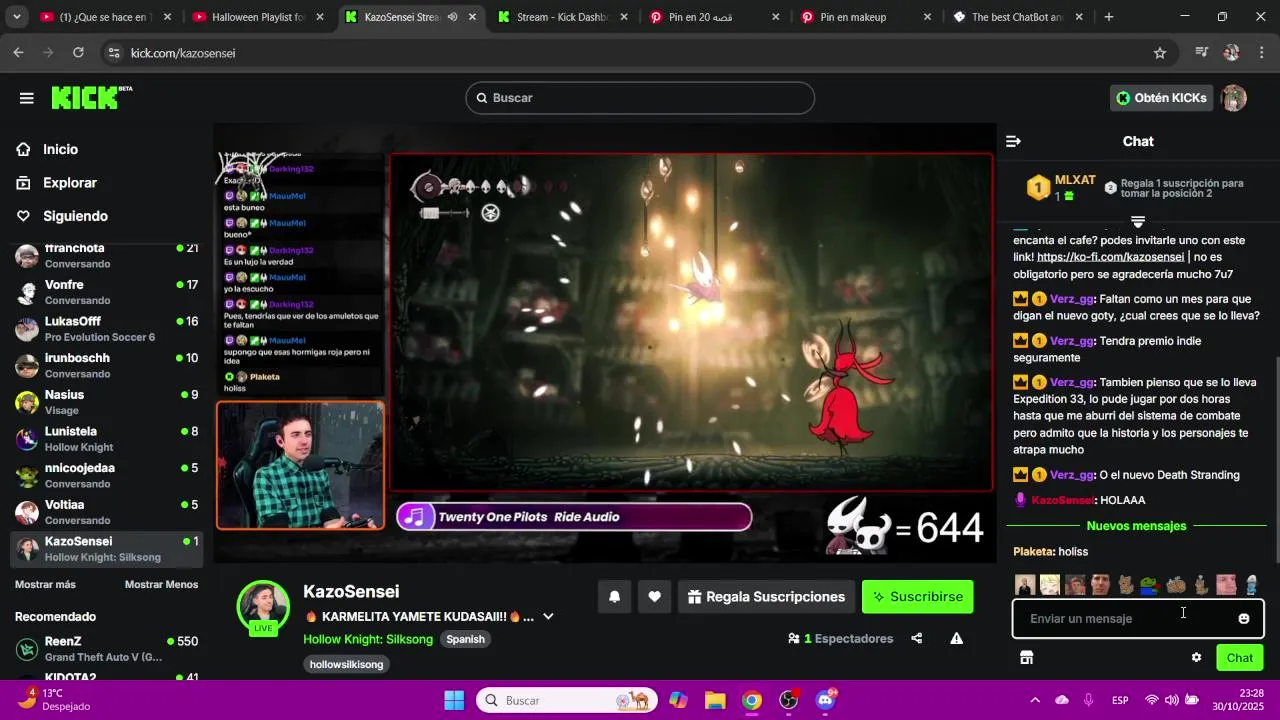Screen dimensions: 1280x720
Task: Open ReenZ recommended channel
Action: (107, 648)
